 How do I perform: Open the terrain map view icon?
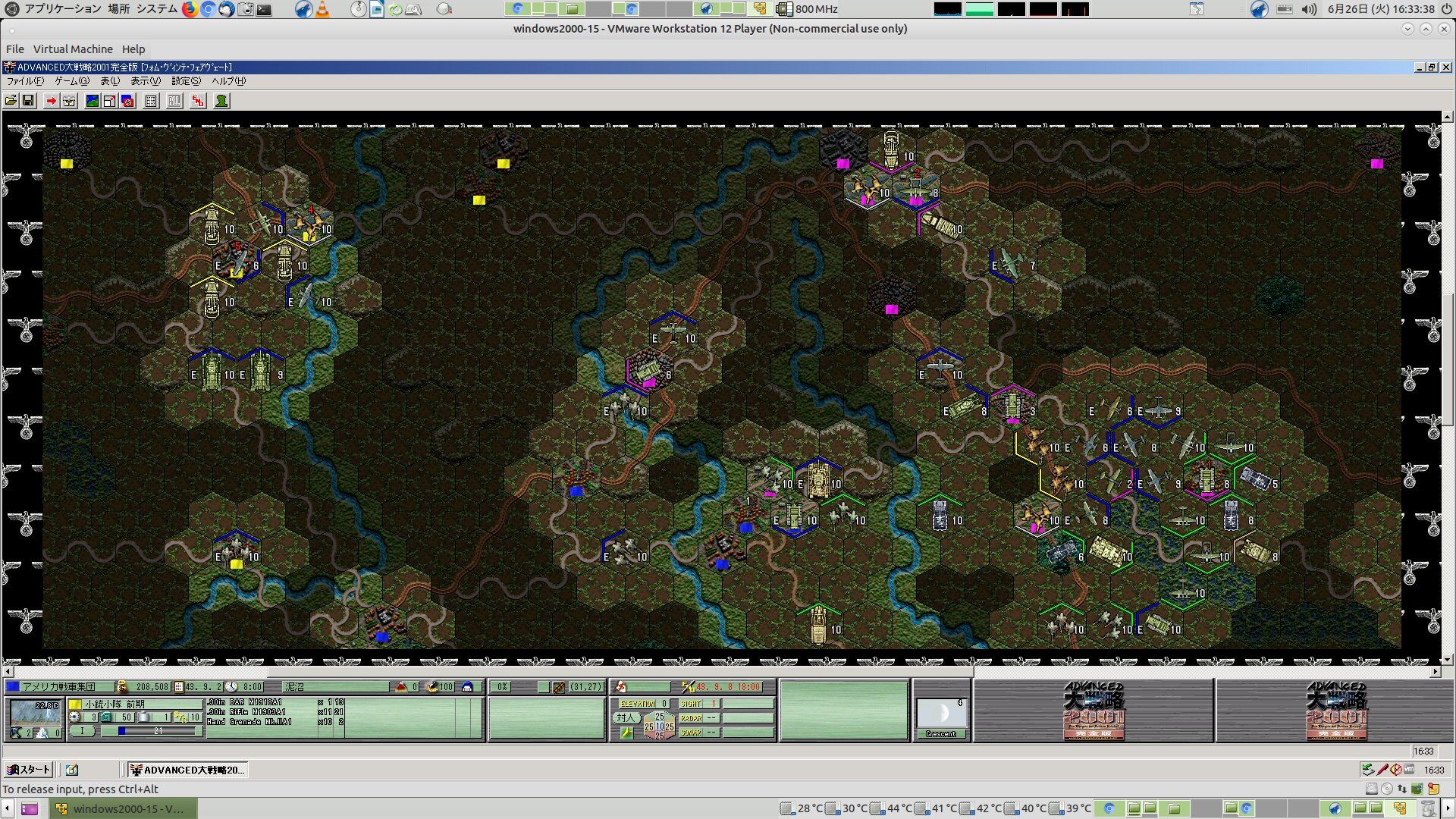click(x=93, y=101)
